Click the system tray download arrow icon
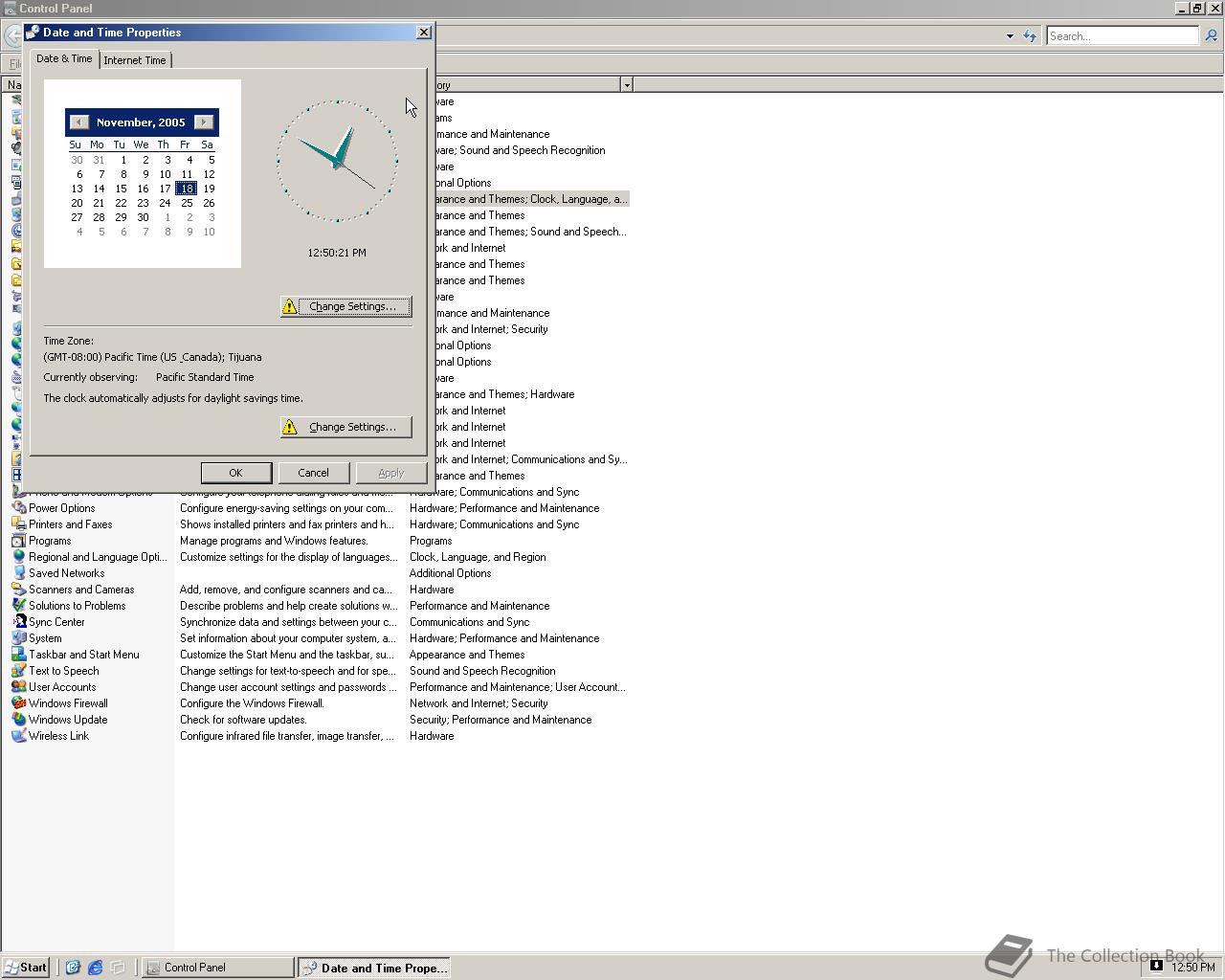This screenshot has width=1225, height=980. coord(1156,967)
